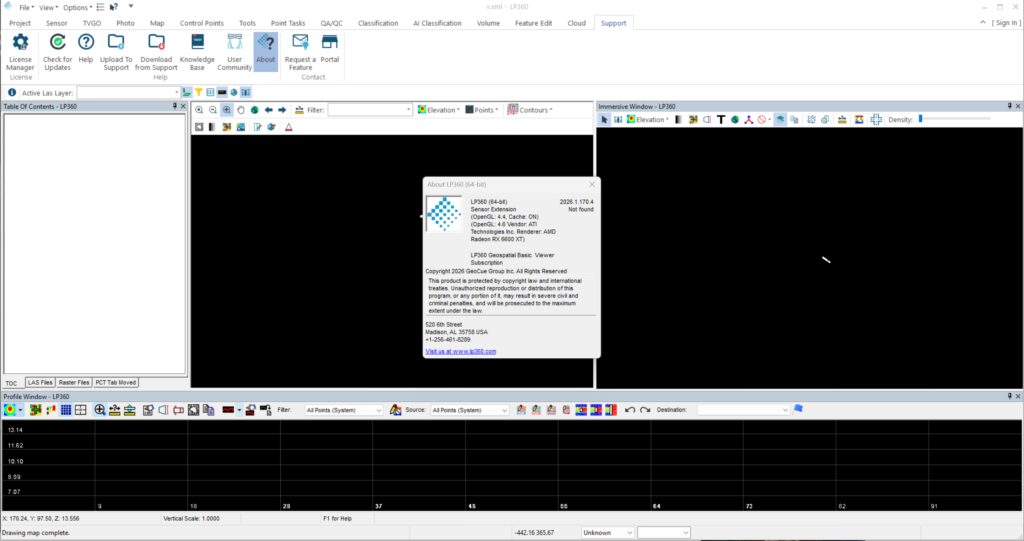This screenshot has width=1024, height=541.
Task: Click the yellow filter funnel icon
Action: pos(199,92)
